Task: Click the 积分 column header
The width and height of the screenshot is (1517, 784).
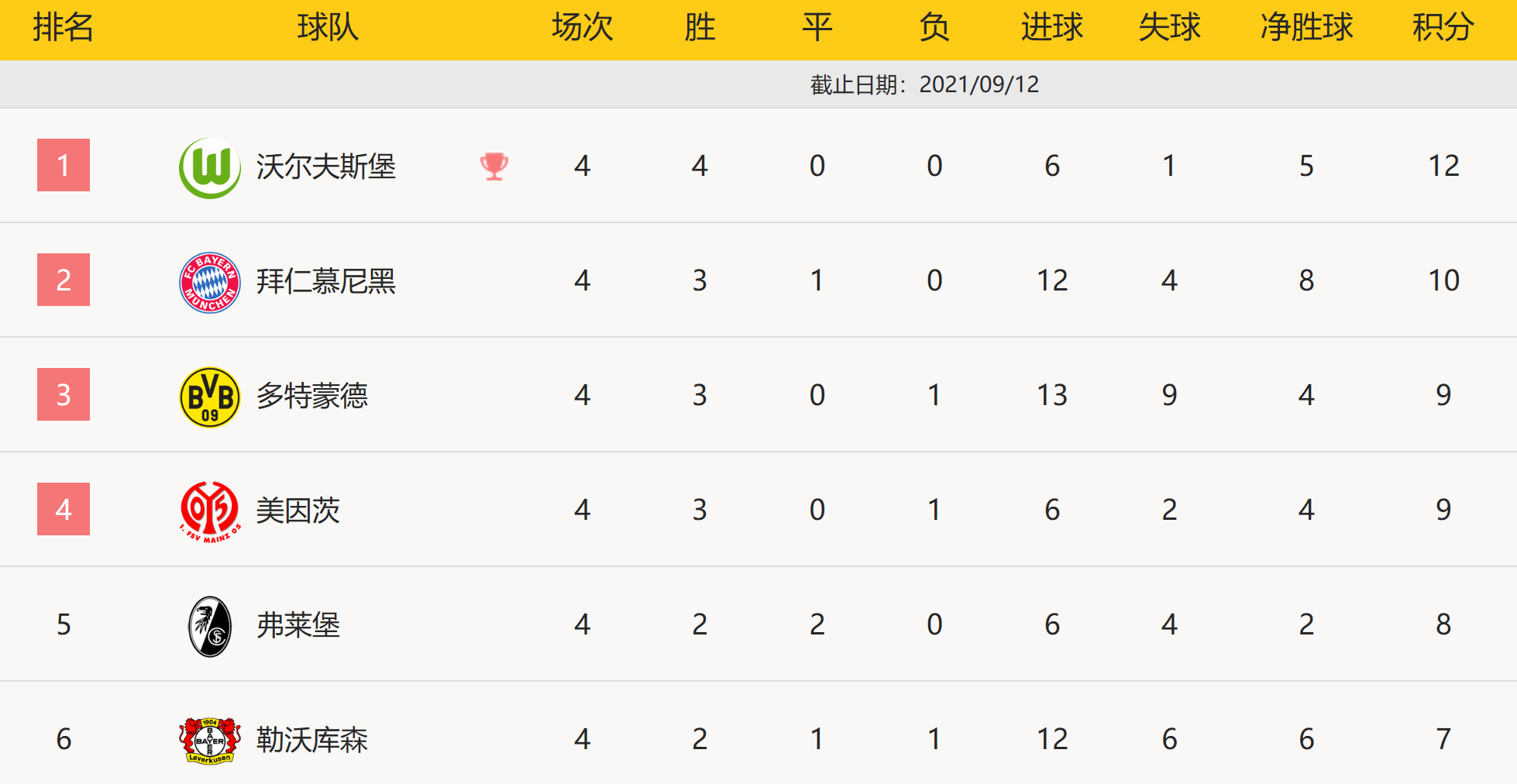Action: 1443,28
